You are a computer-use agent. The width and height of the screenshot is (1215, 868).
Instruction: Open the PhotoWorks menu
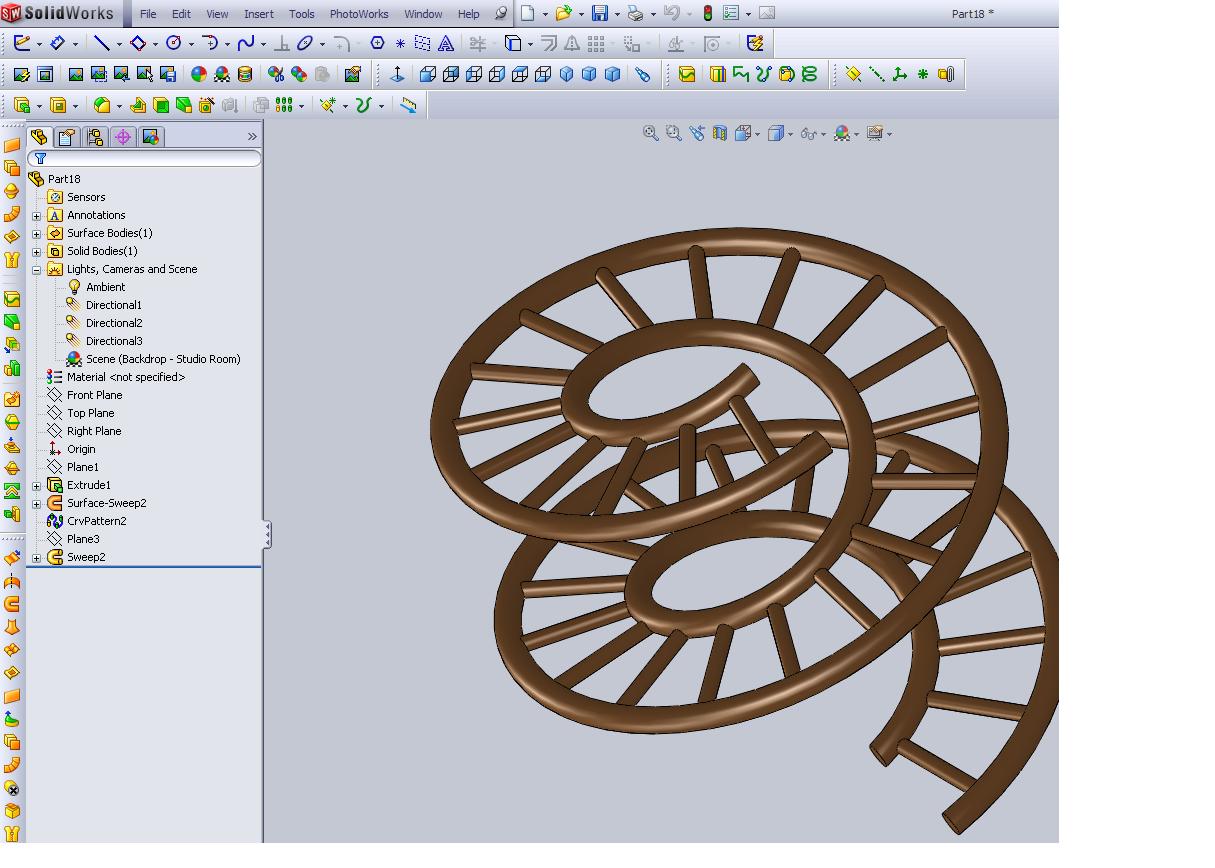pyautogui.click(x=359, y=14)
